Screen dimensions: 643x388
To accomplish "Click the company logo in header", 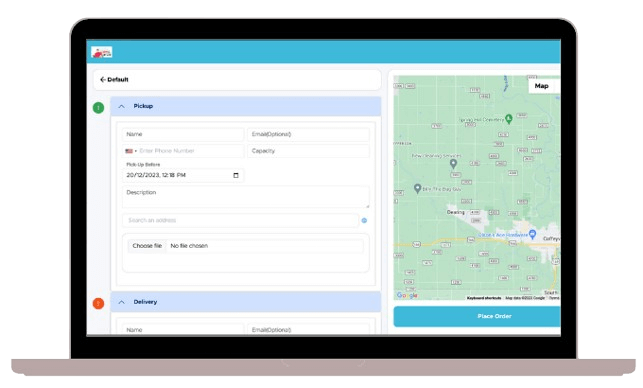I will click(102, 52).
